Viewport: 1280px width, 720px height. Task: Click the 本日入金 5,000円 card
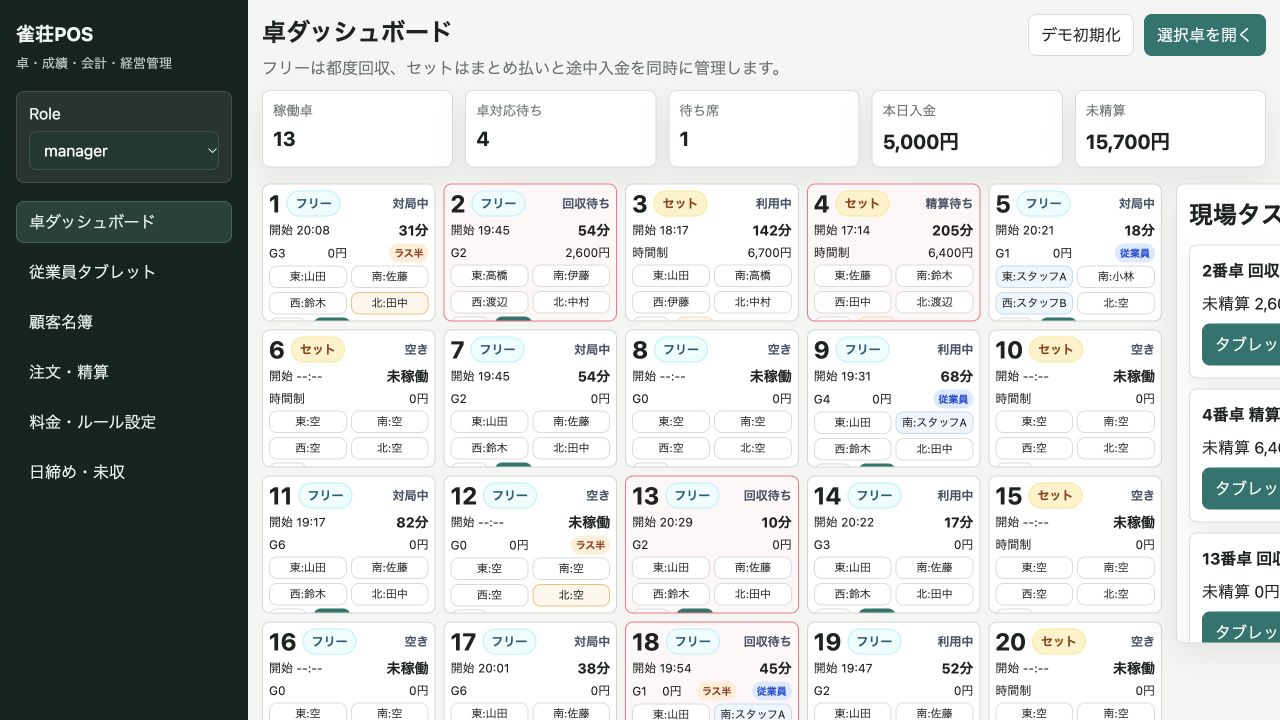click(967, 129)
